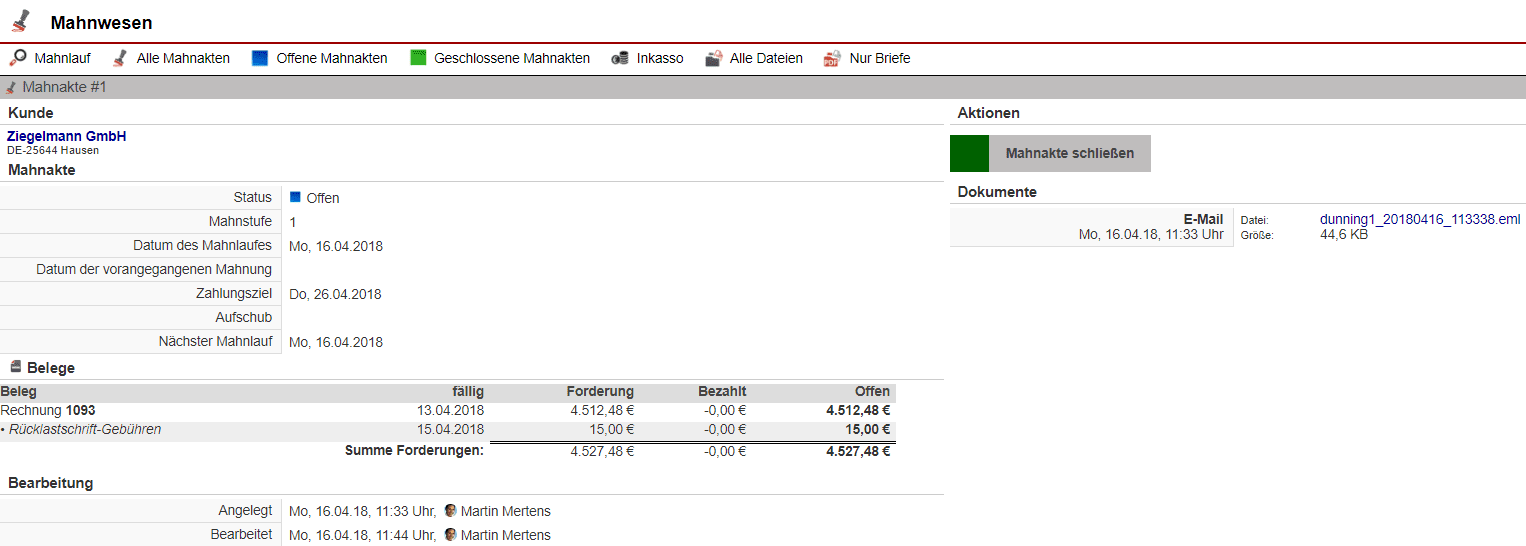Click the Inkasso coins icon
This screenshot has height=546, width=1526.
click(x=620, y=58)
